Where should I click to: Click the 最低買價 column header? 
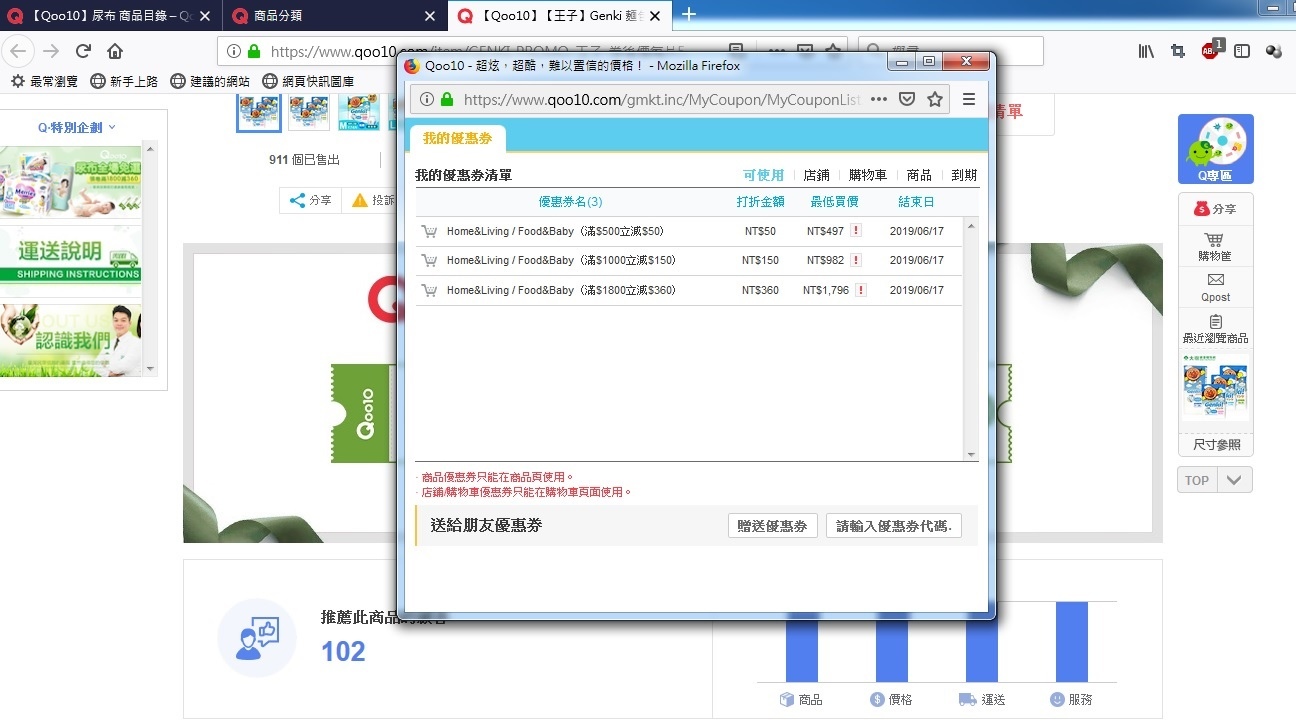pos(834,202)
